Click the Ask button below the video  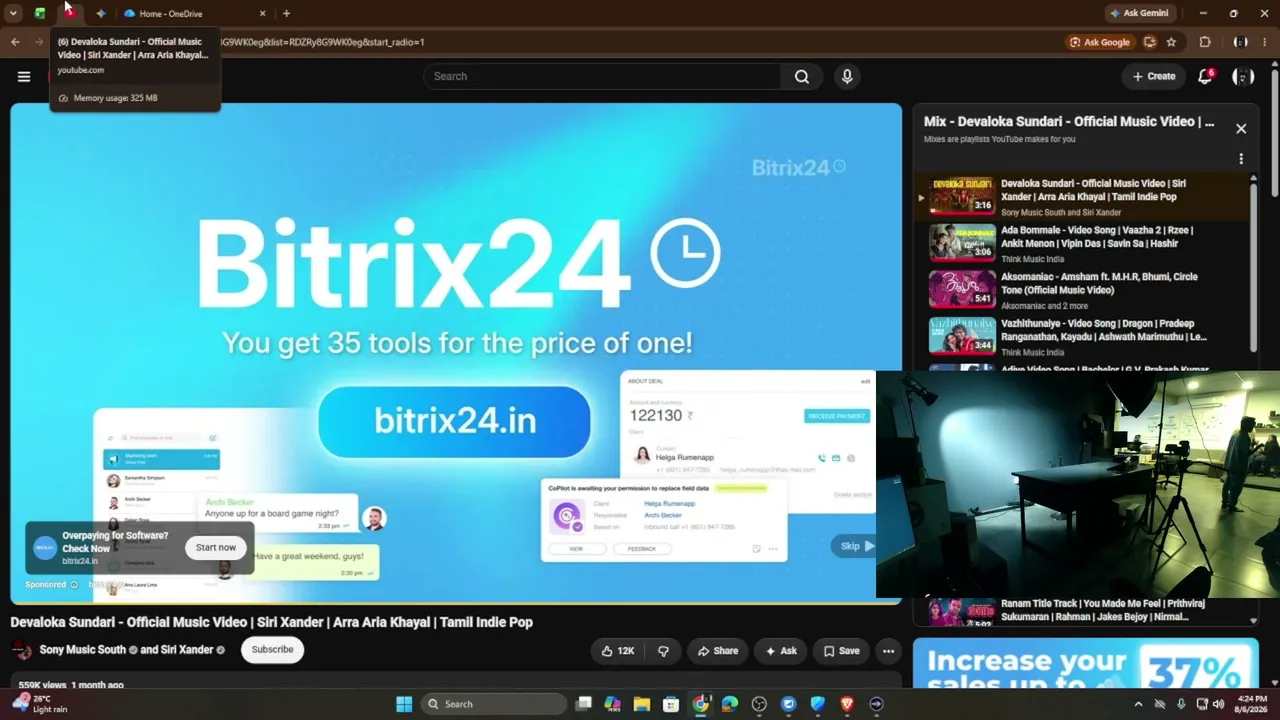click(x=780, y=651)
